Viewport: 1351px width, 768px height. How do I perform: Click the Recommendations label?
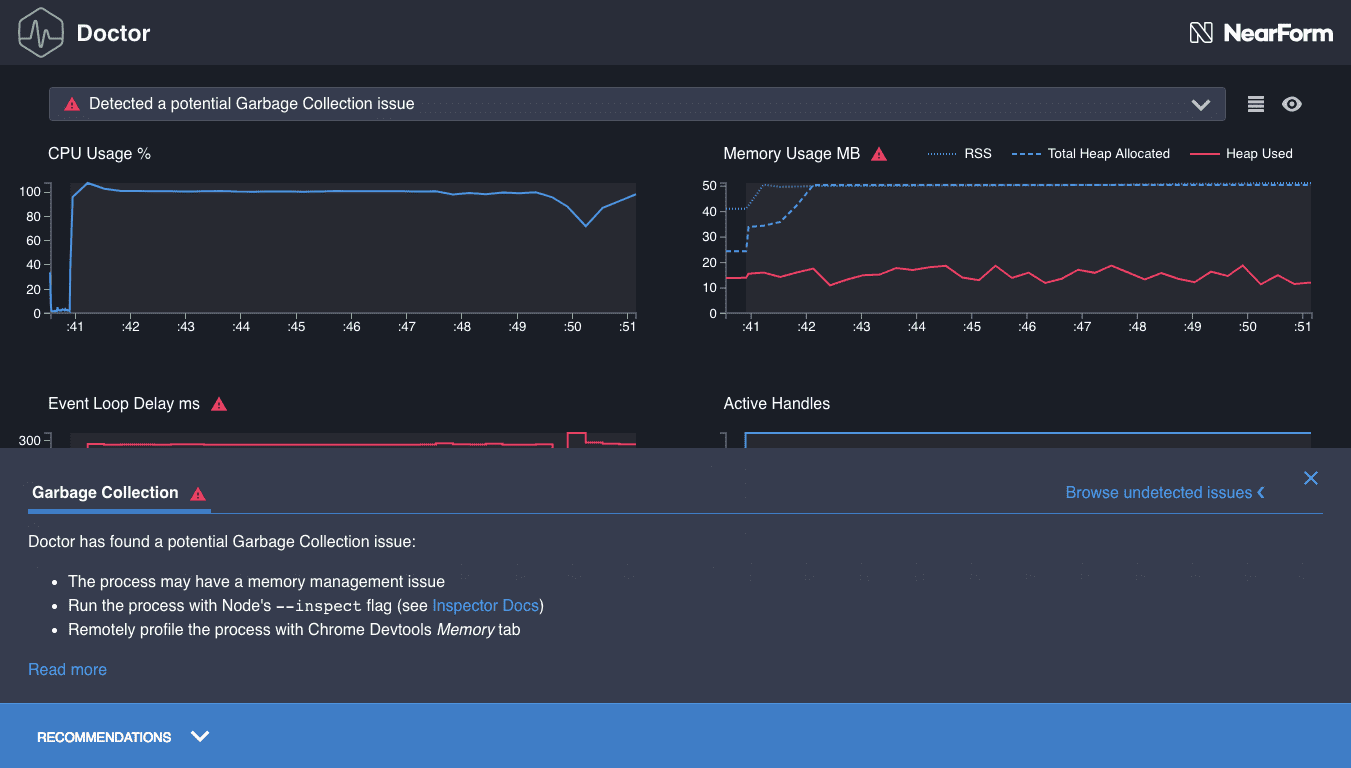104,737
